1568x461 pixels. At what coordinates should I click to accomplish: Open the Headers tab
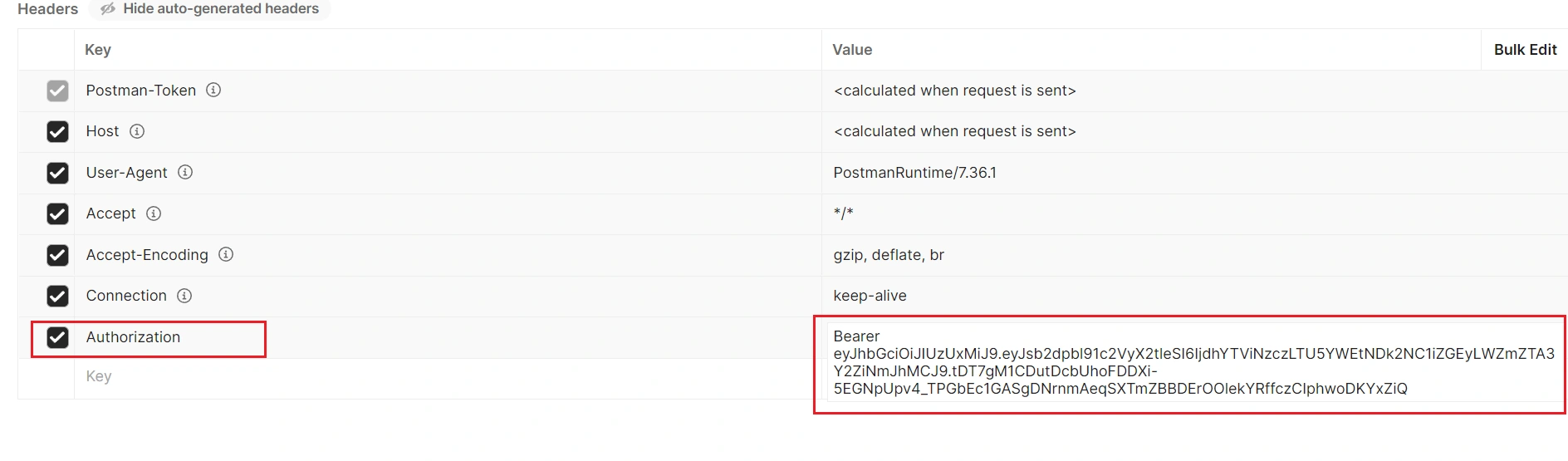click(x=47, y=9)
